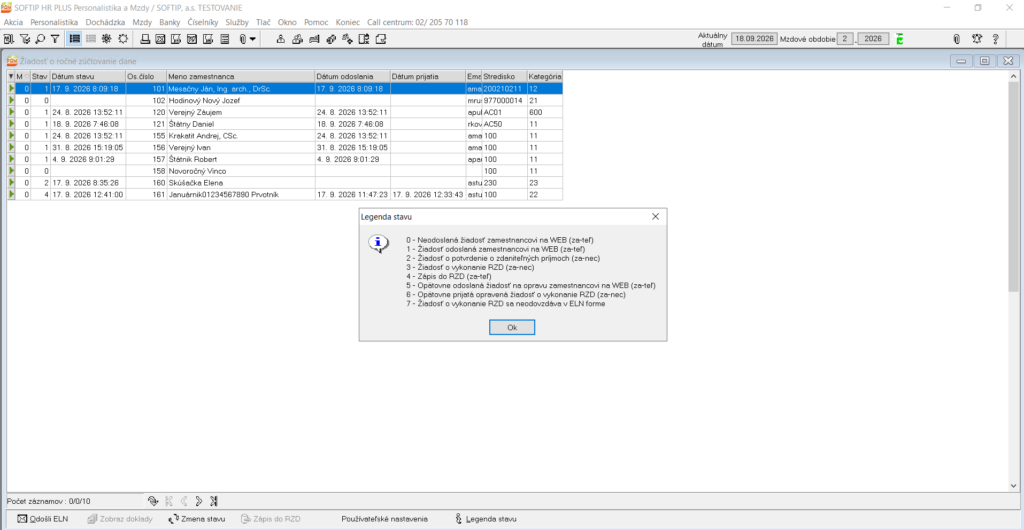The height and width of the screenshot is (530, 1024).
Task: Click the single person icon
Action: click(280, 39)
